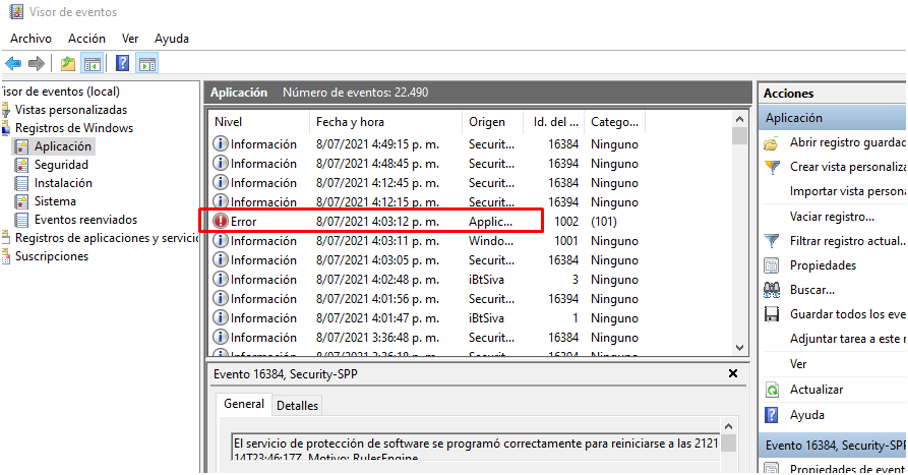Close the Evento 16384 preview pane
The width and height of the screenshot is (908, 475).
click(x=732, y=374)
